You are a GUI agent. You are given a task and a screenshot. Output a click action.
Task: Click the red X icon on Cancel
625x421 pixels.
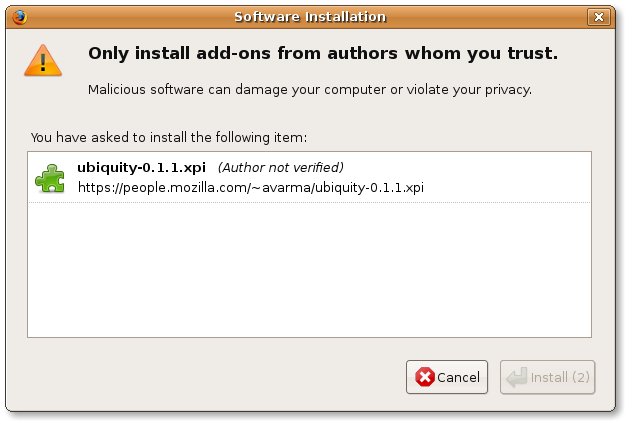tap(425, 377)
